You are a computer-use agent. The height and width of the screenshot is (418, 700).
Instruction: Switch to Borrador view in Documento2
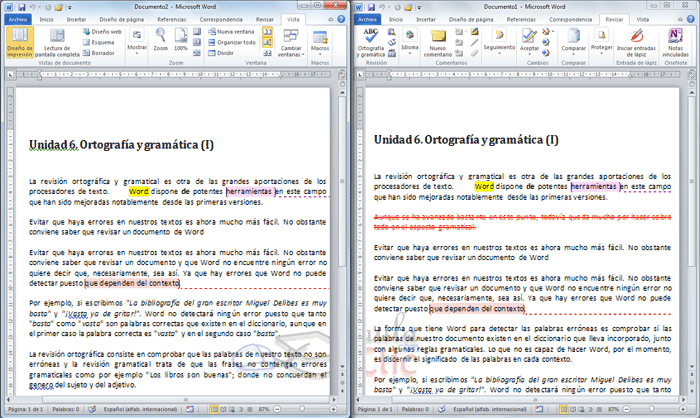coord(99,53)
